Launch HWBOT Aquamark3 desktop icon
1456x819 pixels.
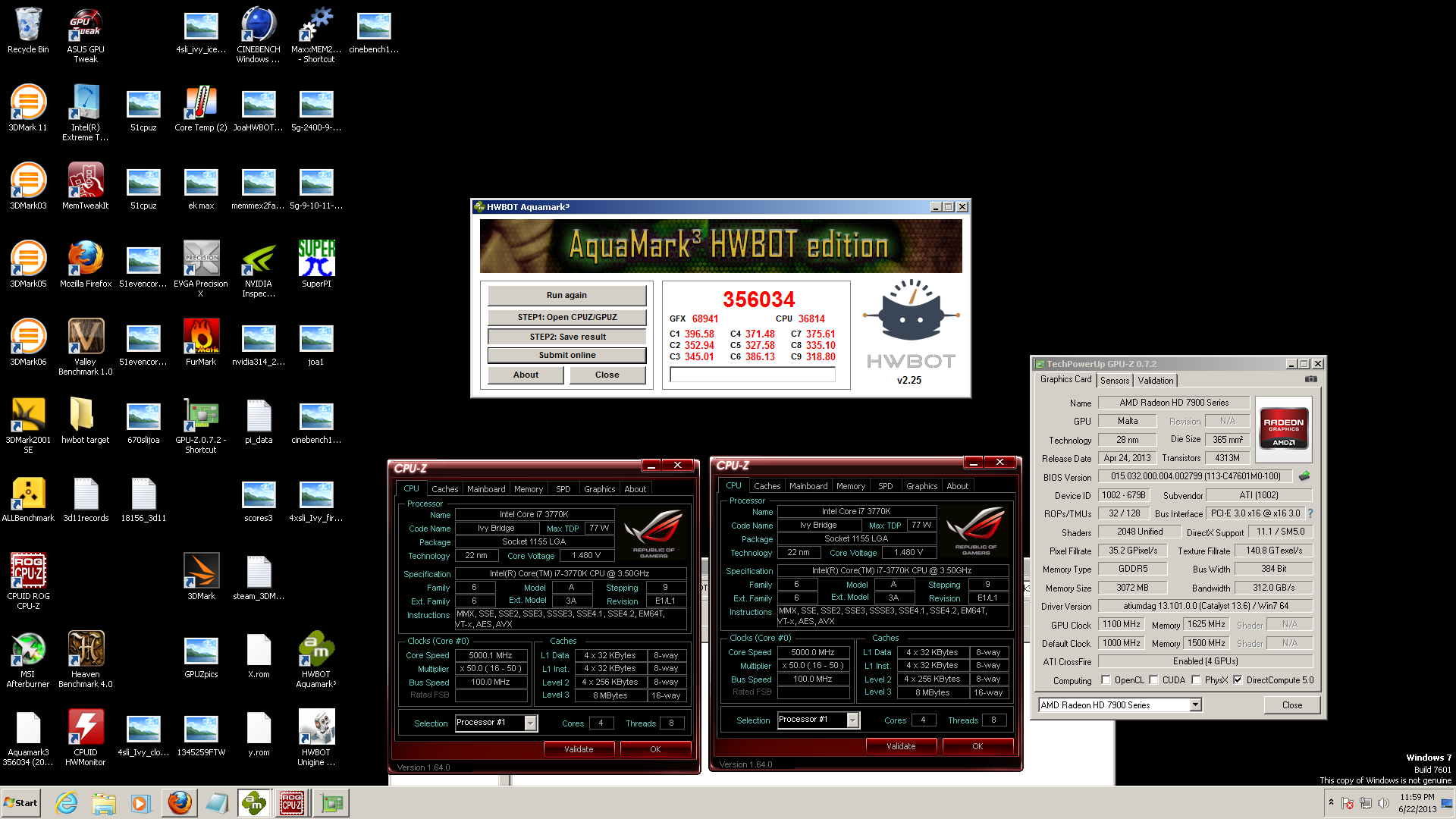point(316,660)
